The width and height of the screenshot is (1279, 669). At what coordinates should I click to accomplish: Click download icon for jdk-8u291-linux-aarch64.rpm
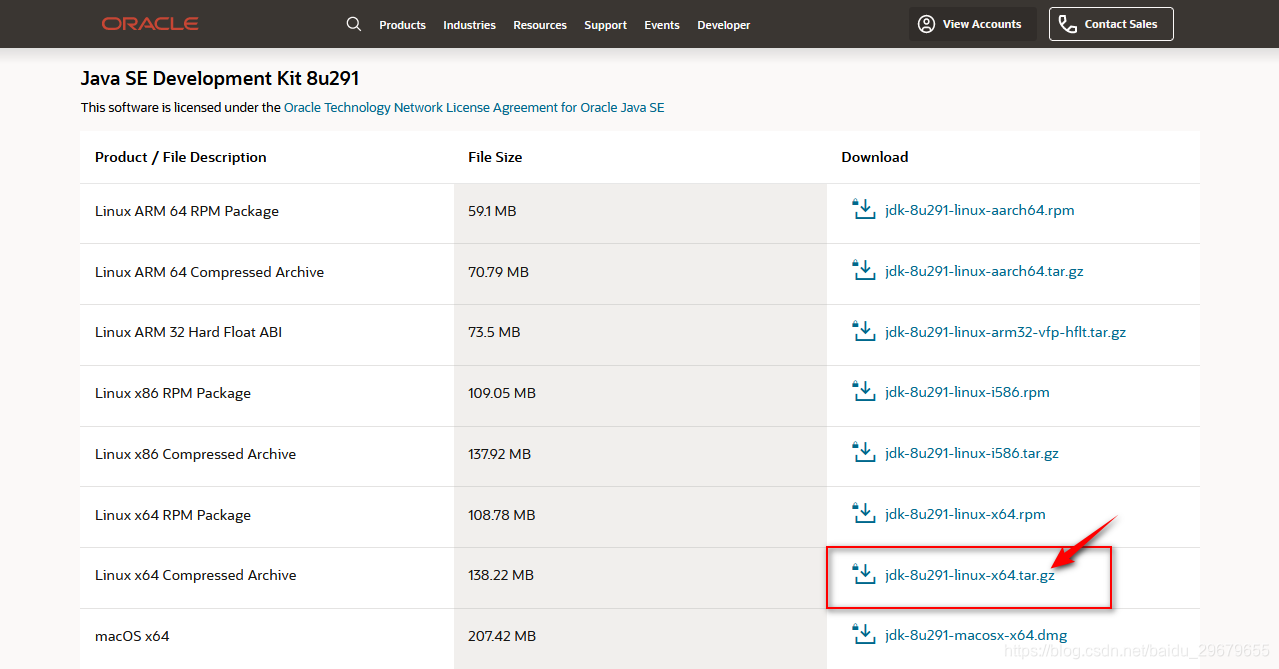863,209
